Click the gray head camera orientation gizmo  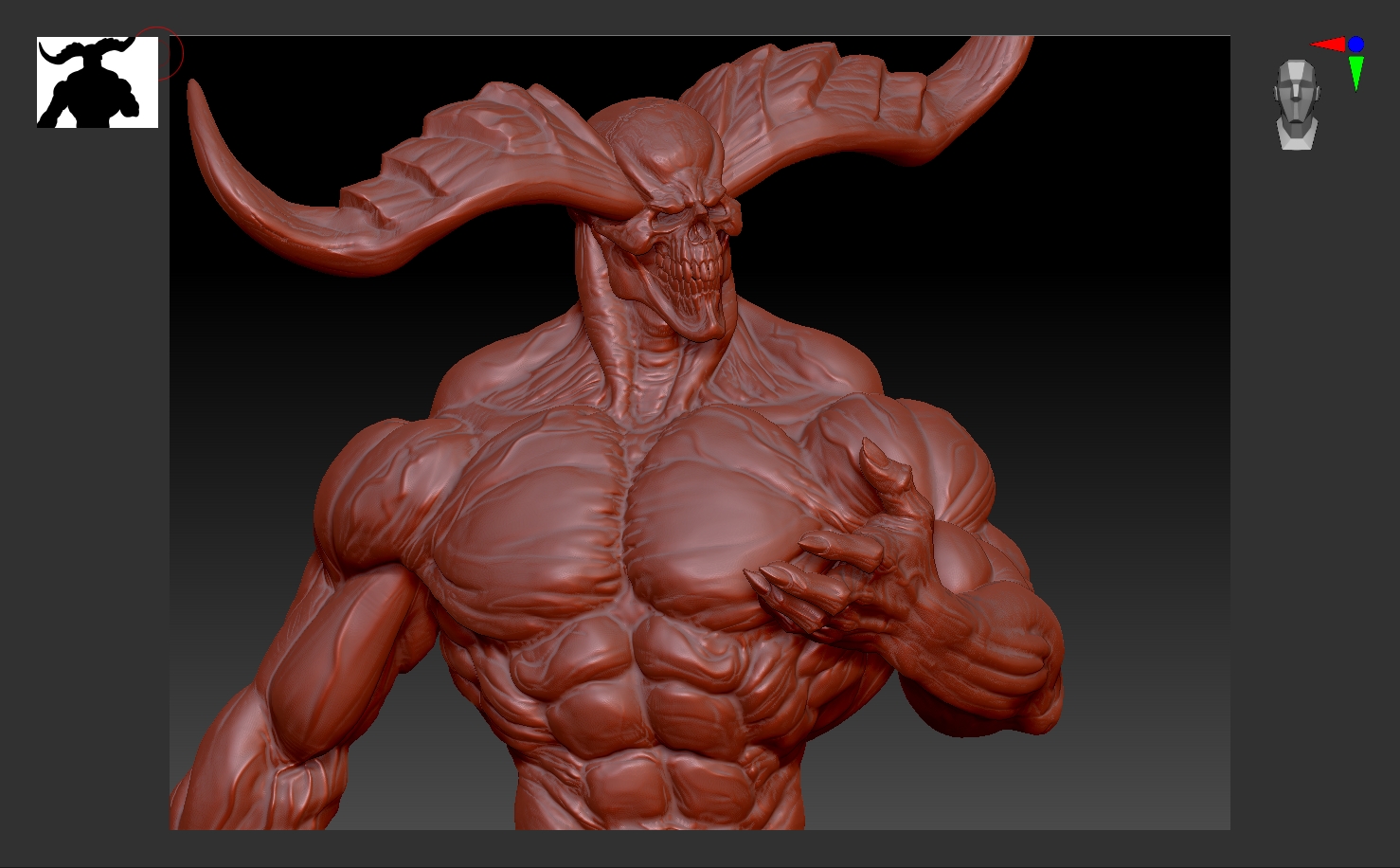pos(1296,106)
